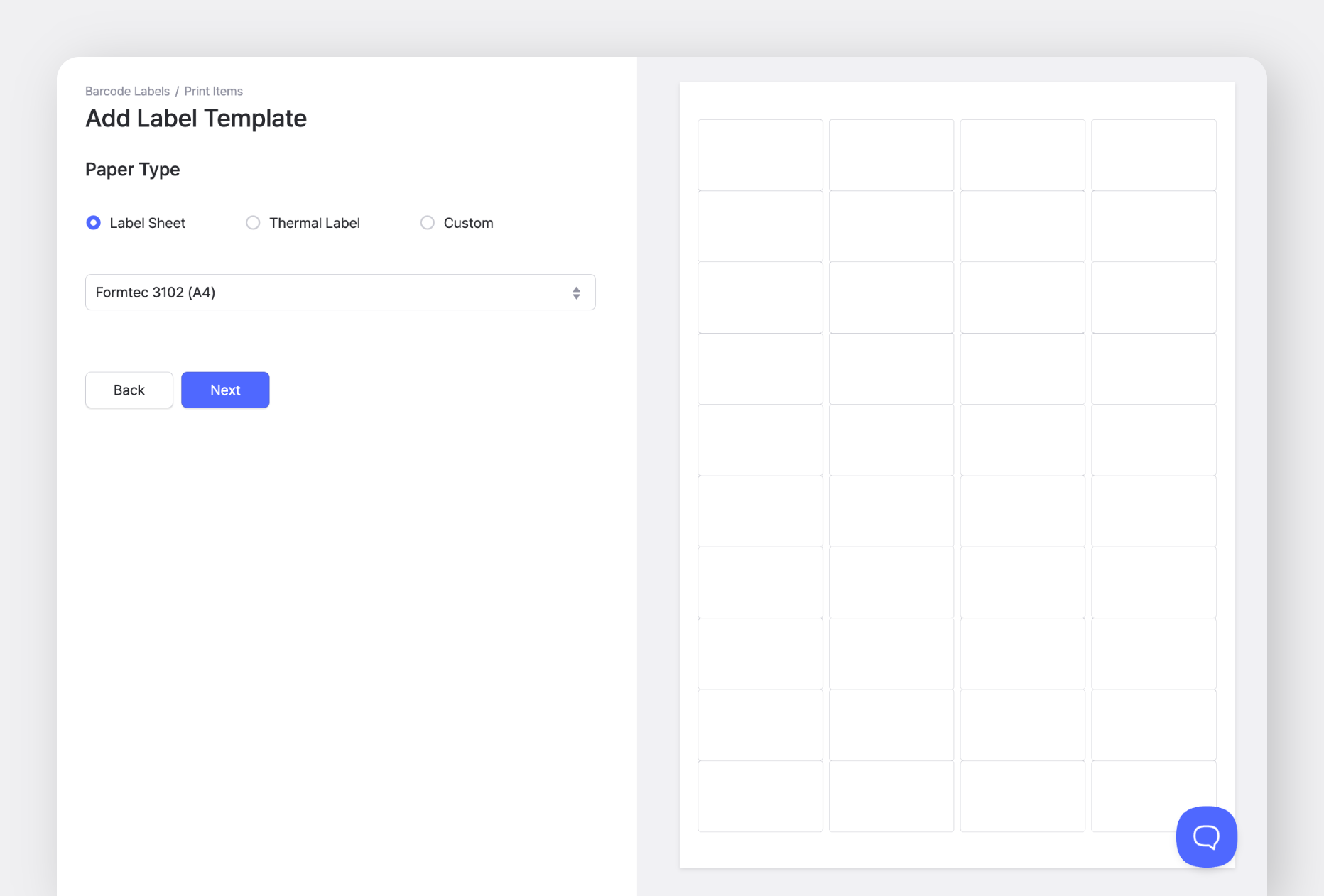Click top-right label cell in sheet preview
Image resolution: width=1324 pixels, height=896 pixels.
point(1154,155)
